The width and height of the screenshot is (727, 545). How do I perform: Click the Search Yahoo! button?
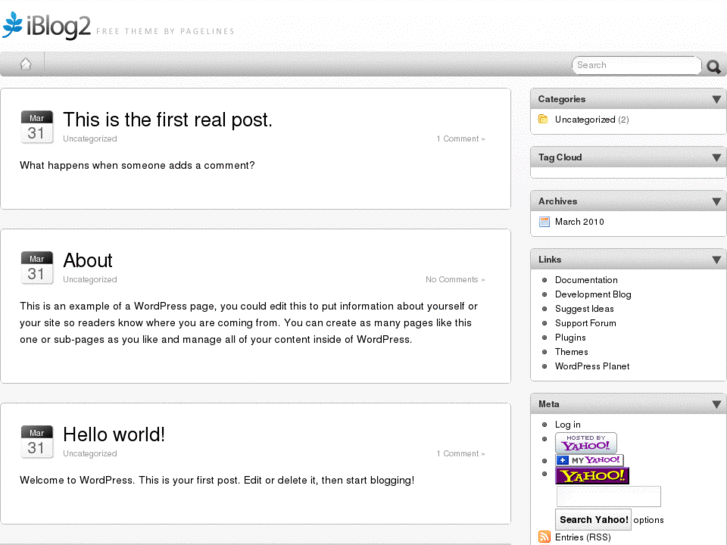(593, 519)
